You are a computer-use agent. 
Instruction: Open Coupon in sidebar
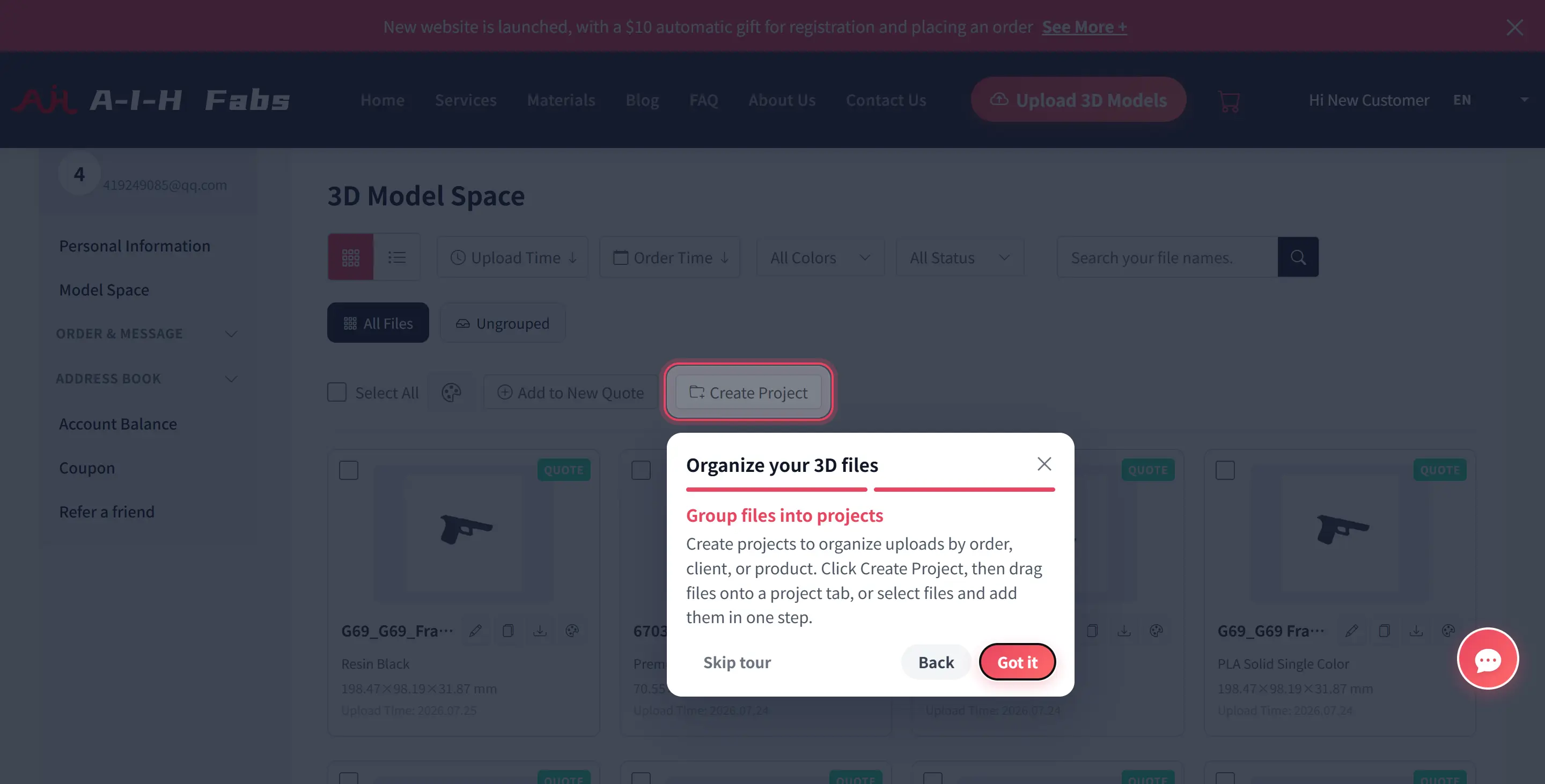86,468
